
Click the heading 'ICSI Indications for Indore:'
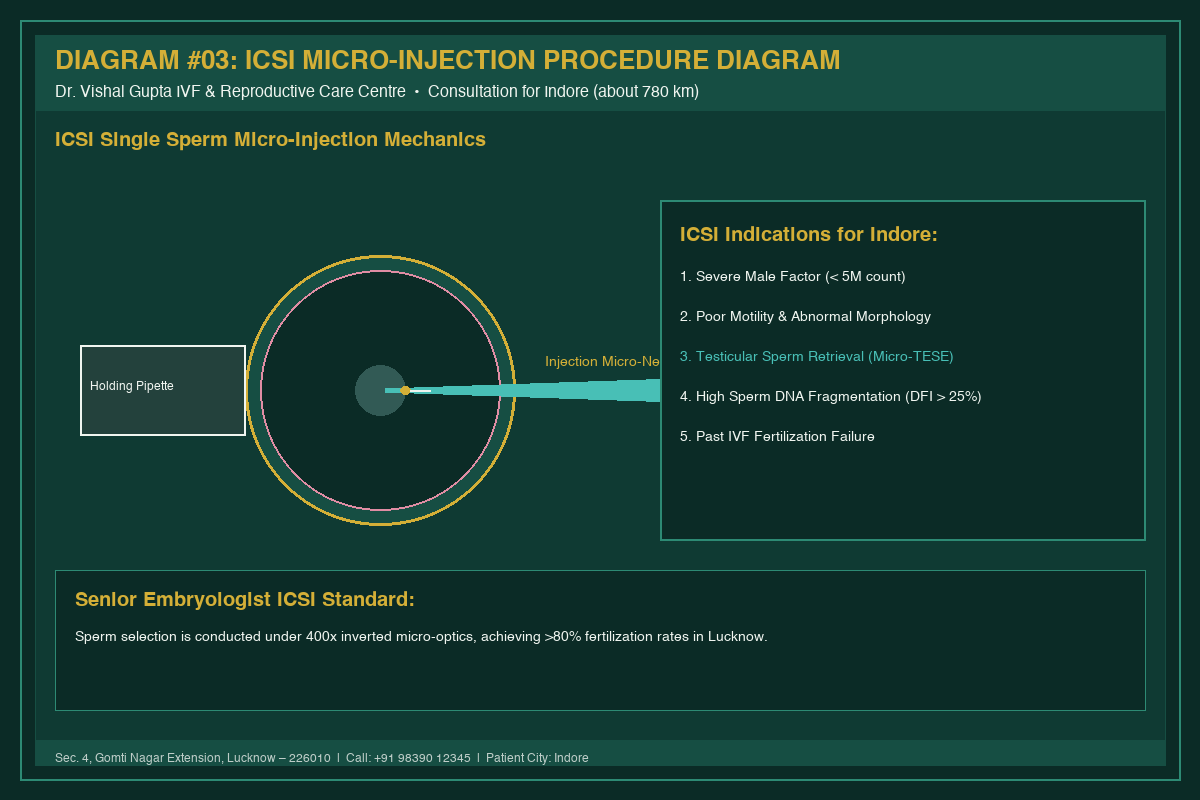coord(808,235)
